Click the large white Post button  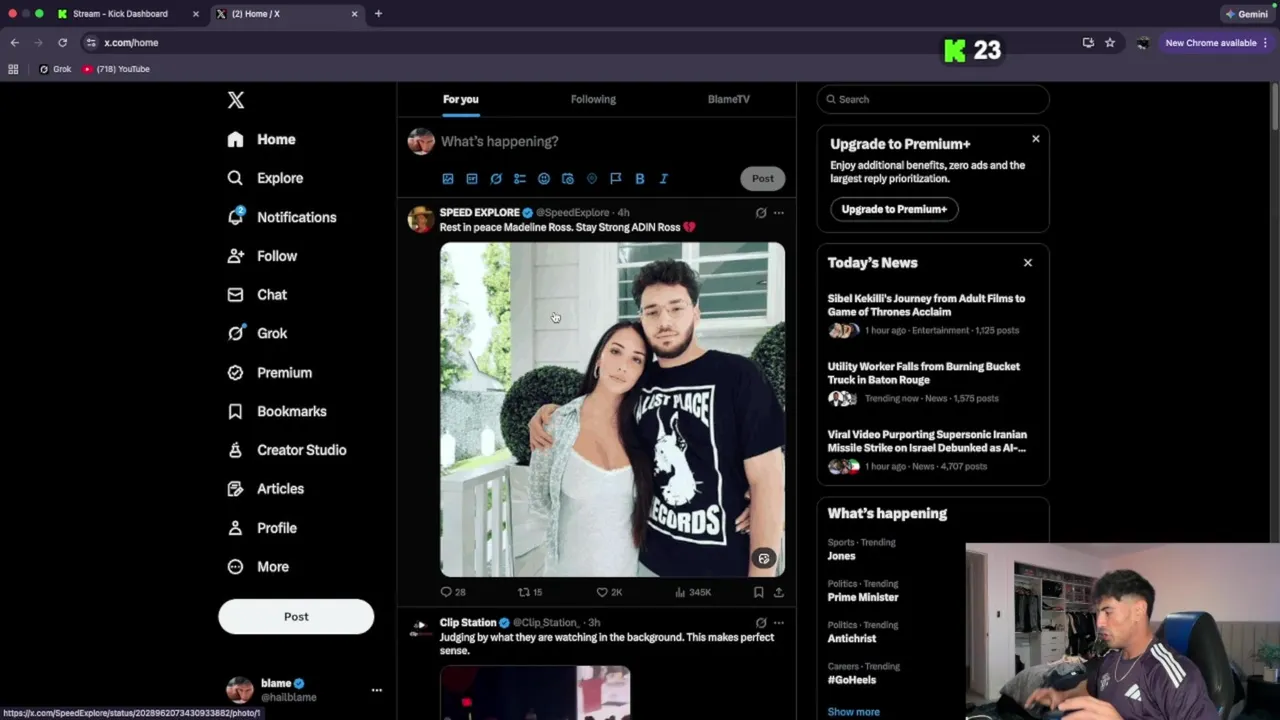coord(296,617)
